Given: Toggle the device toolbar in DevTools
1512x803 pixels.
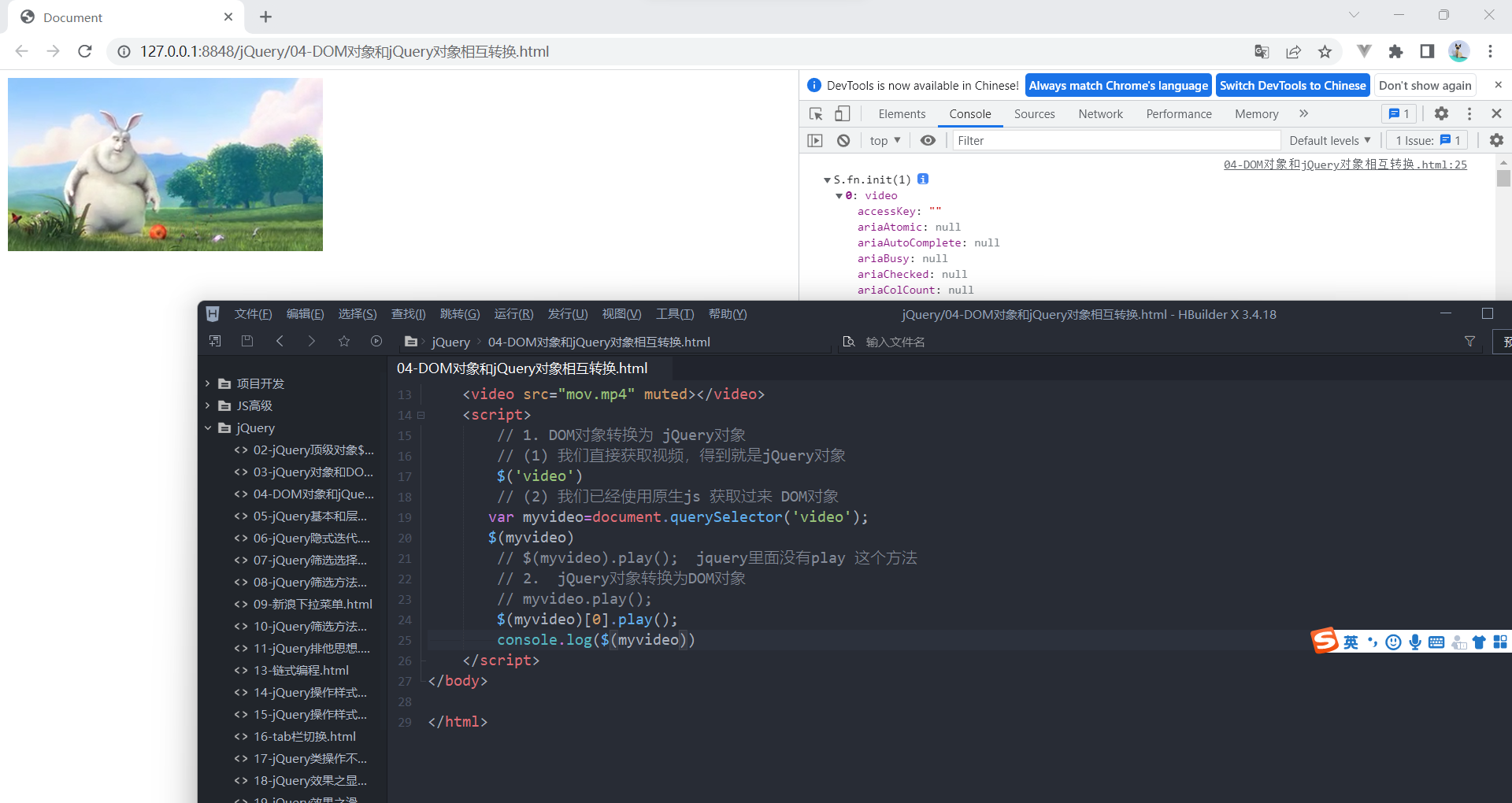Looking at the screenshot, I should pos(843,113).
